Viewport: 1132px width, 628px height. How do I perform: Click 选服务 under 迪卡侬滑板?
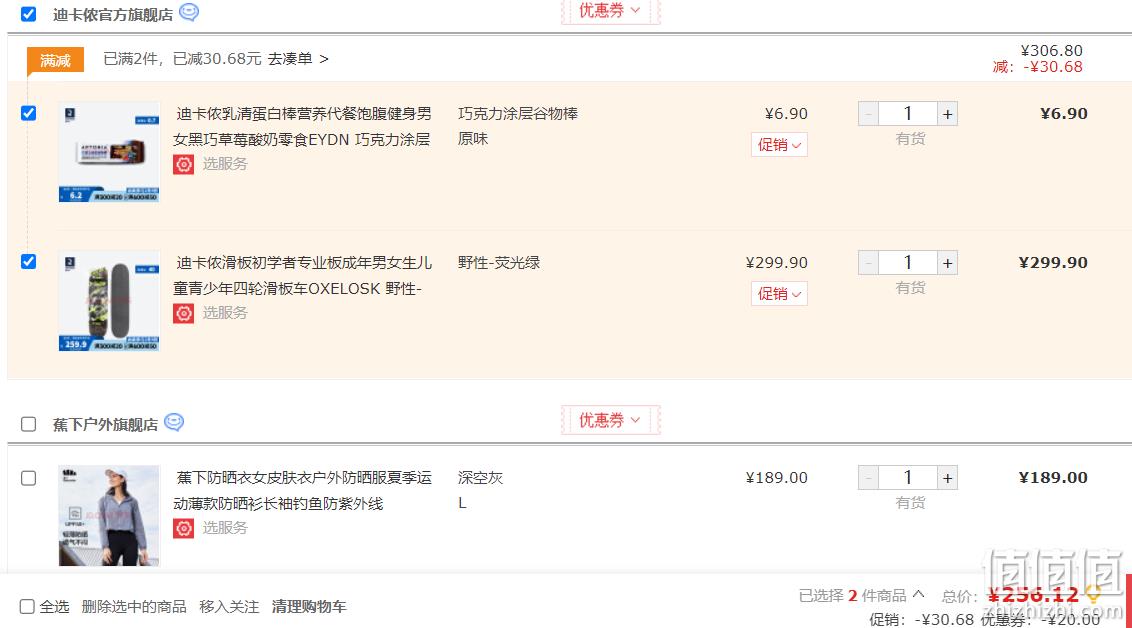[x=225, y=313]
